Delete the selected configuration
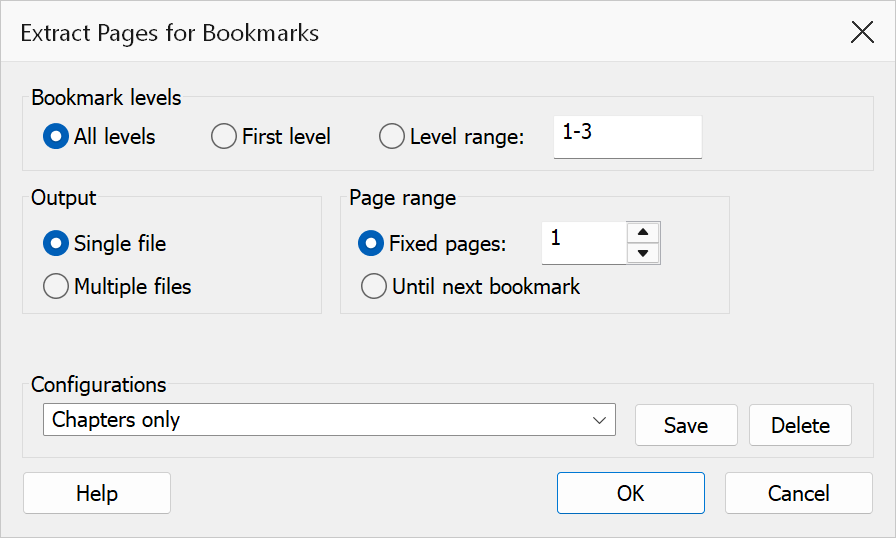This screenshot has height=538, width=896. (800, 425)
